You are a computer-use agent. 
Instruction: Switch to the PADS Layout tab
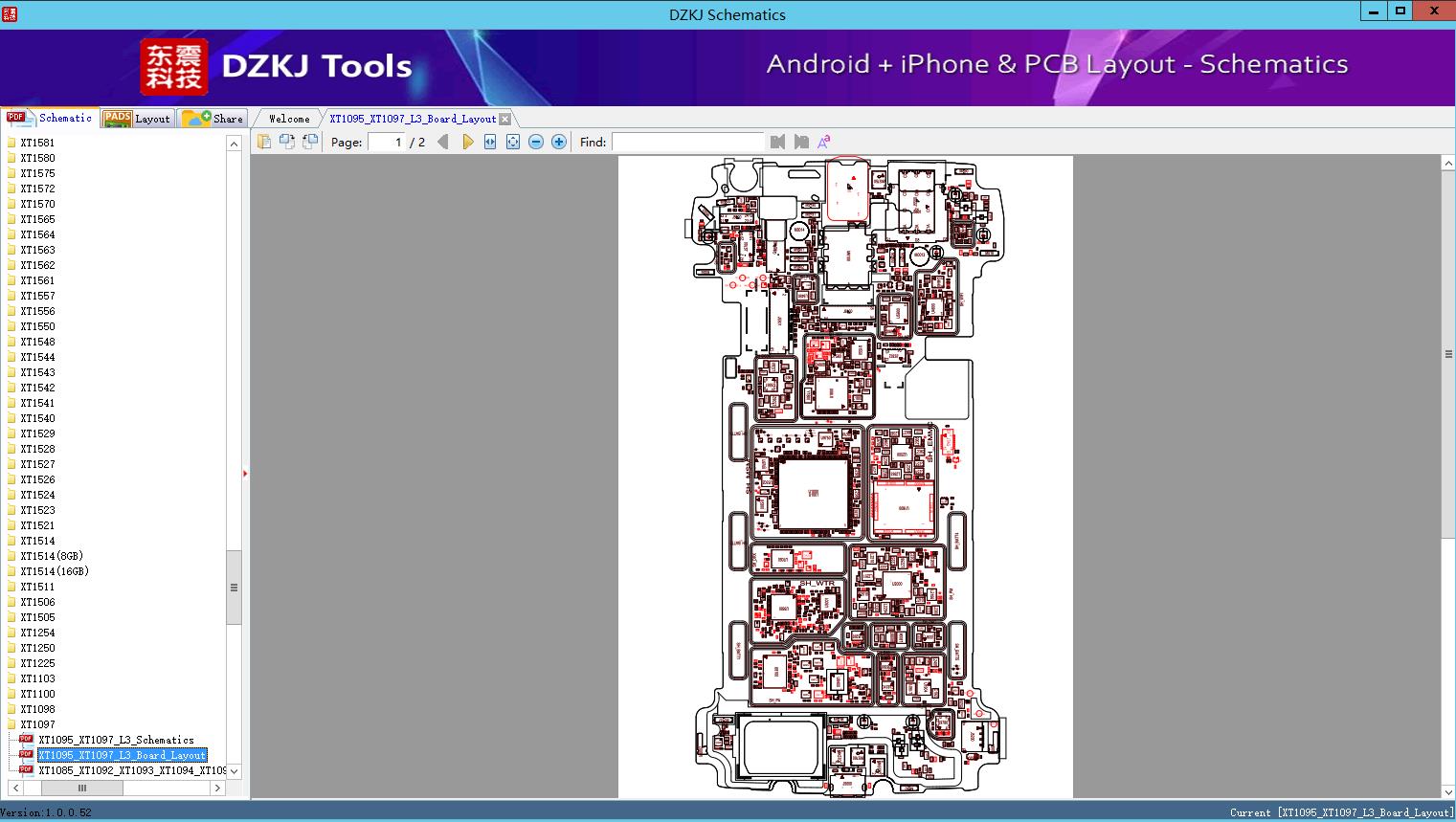pyautogui.click(x=137, y=119)
